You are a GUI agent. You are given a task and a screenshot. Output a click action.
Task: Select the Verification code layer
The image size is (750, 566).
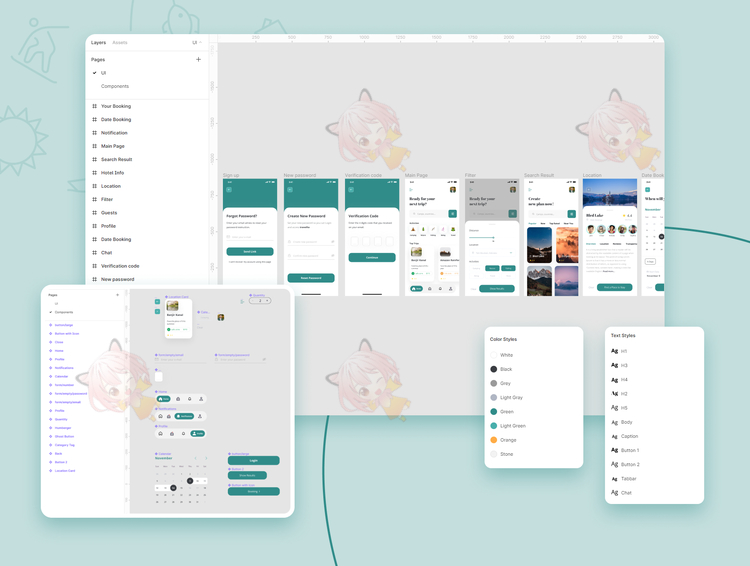120,266
